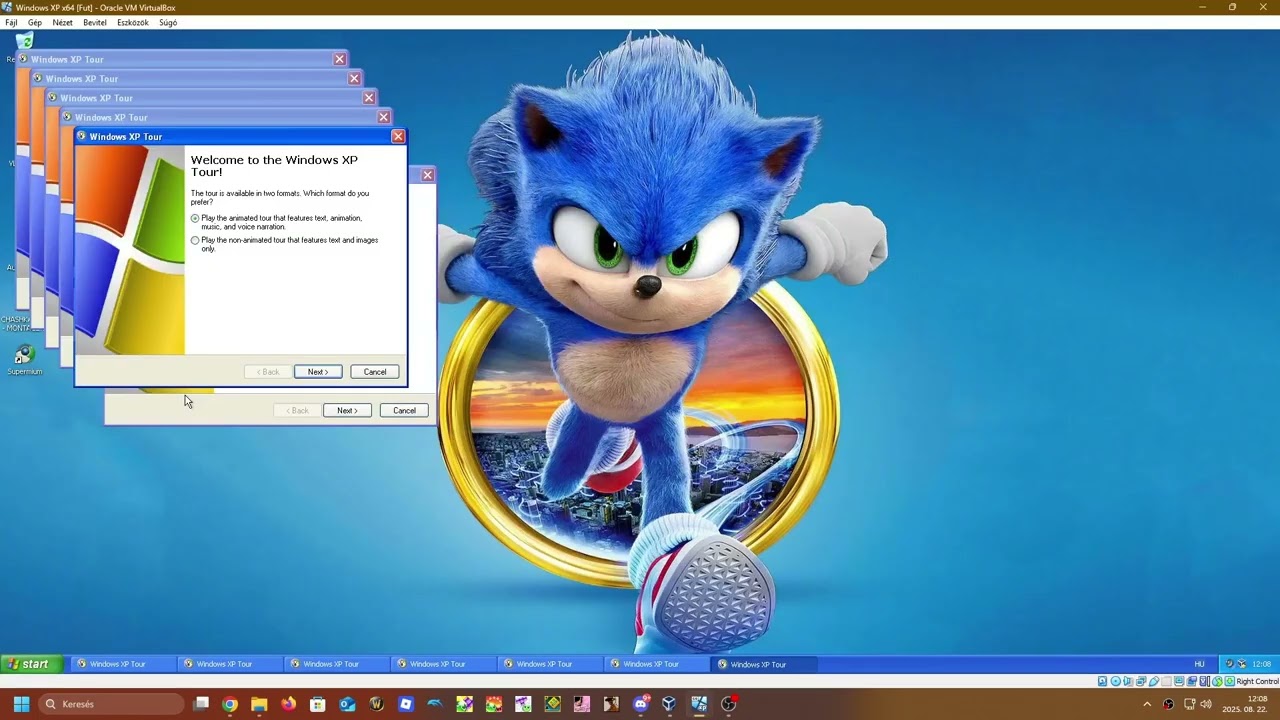
Task: Open Outlook from the taskbar
Action: (347, 704)
